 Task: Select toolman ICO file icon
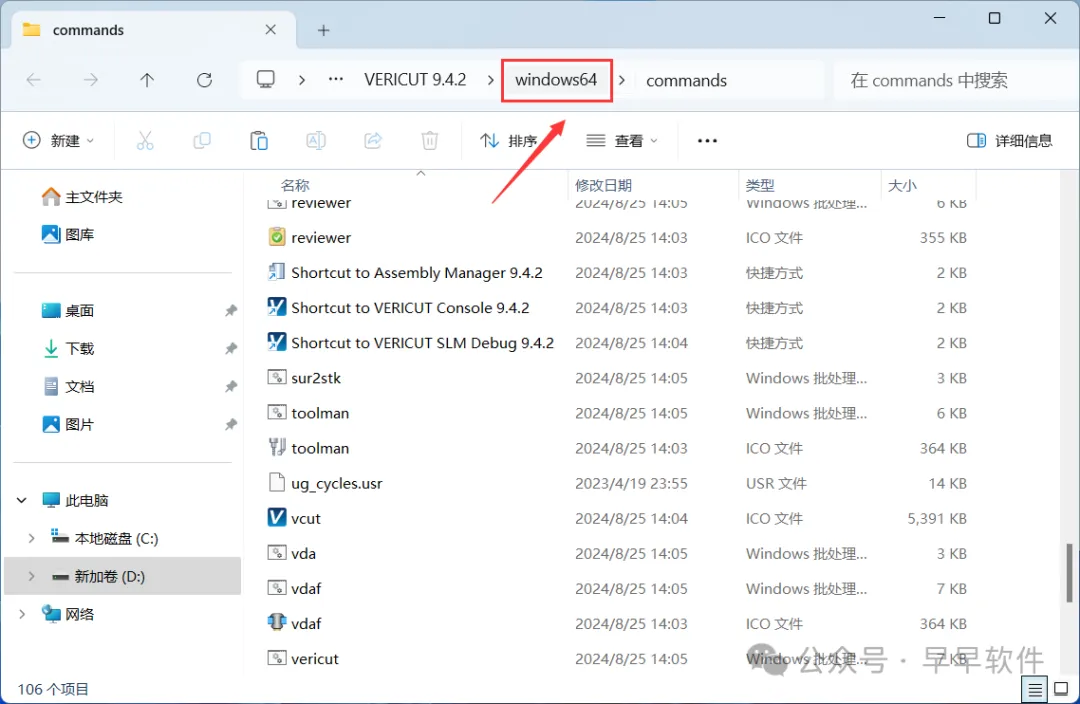[276, 448]
